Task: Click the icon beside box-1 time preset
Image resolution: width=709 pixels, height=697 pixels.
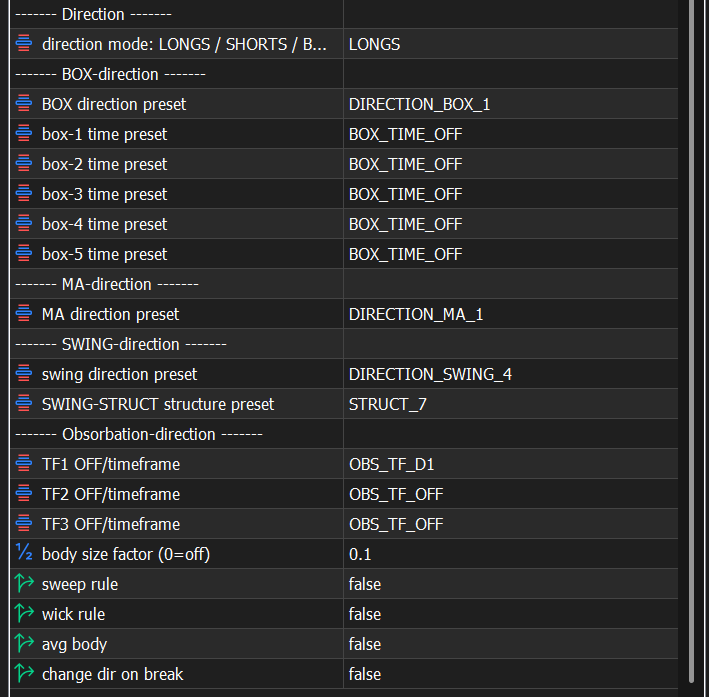Action: coord(24,133)
